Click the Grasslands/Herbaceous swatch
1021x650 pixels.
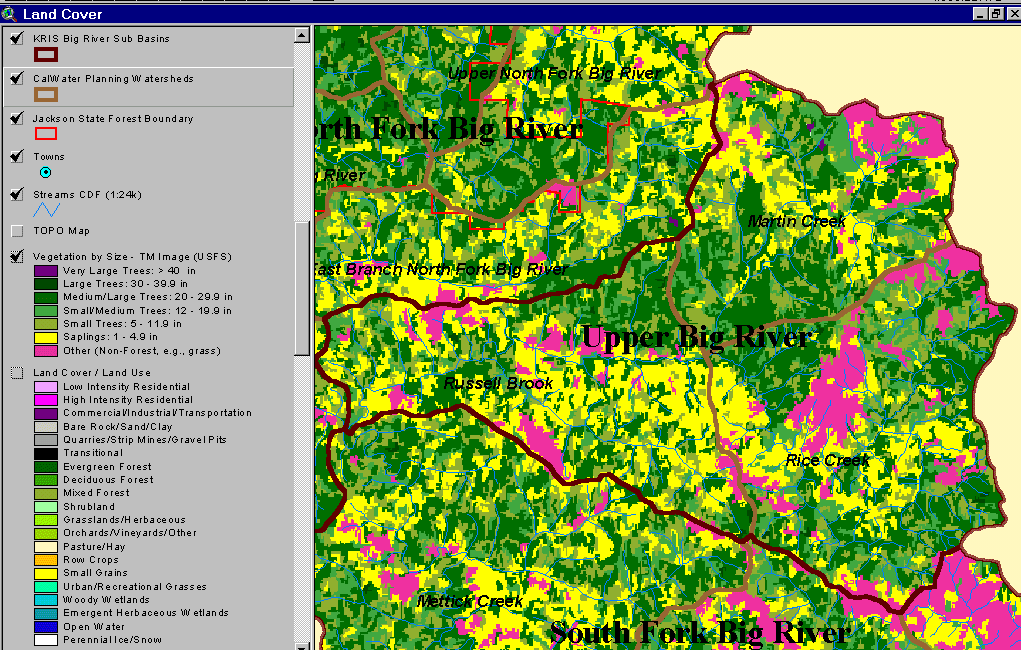(x=46, y=520)
